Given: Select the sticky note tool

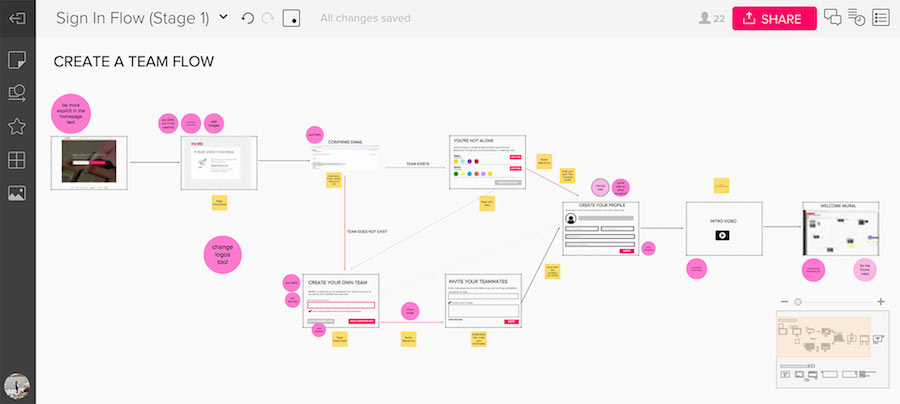Looking at the screenshot, I should (17, 60).
